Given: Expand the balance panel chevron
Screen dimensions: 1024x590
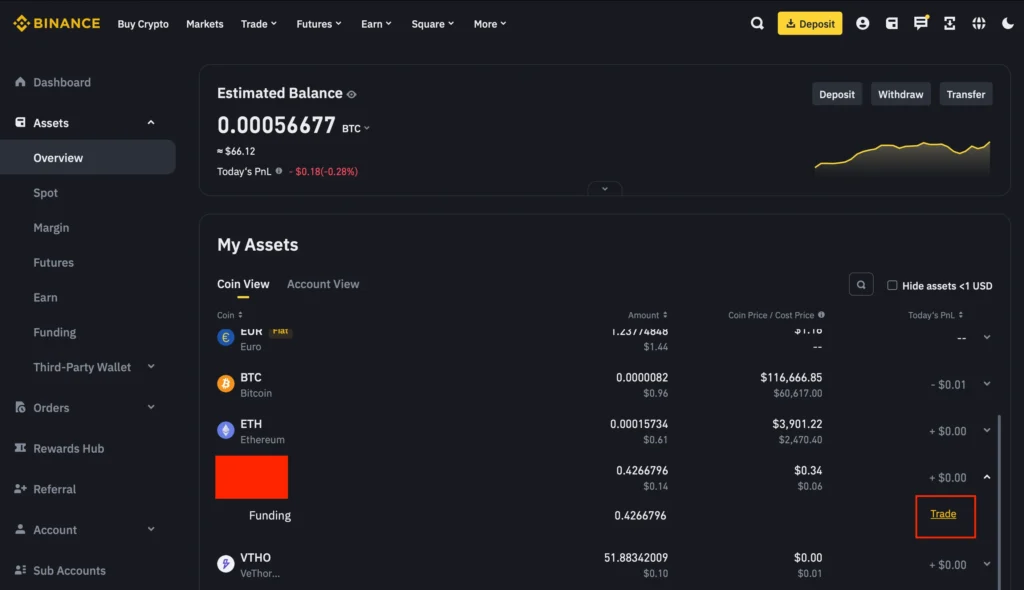Looking at the screenshot, I should 605,189.
